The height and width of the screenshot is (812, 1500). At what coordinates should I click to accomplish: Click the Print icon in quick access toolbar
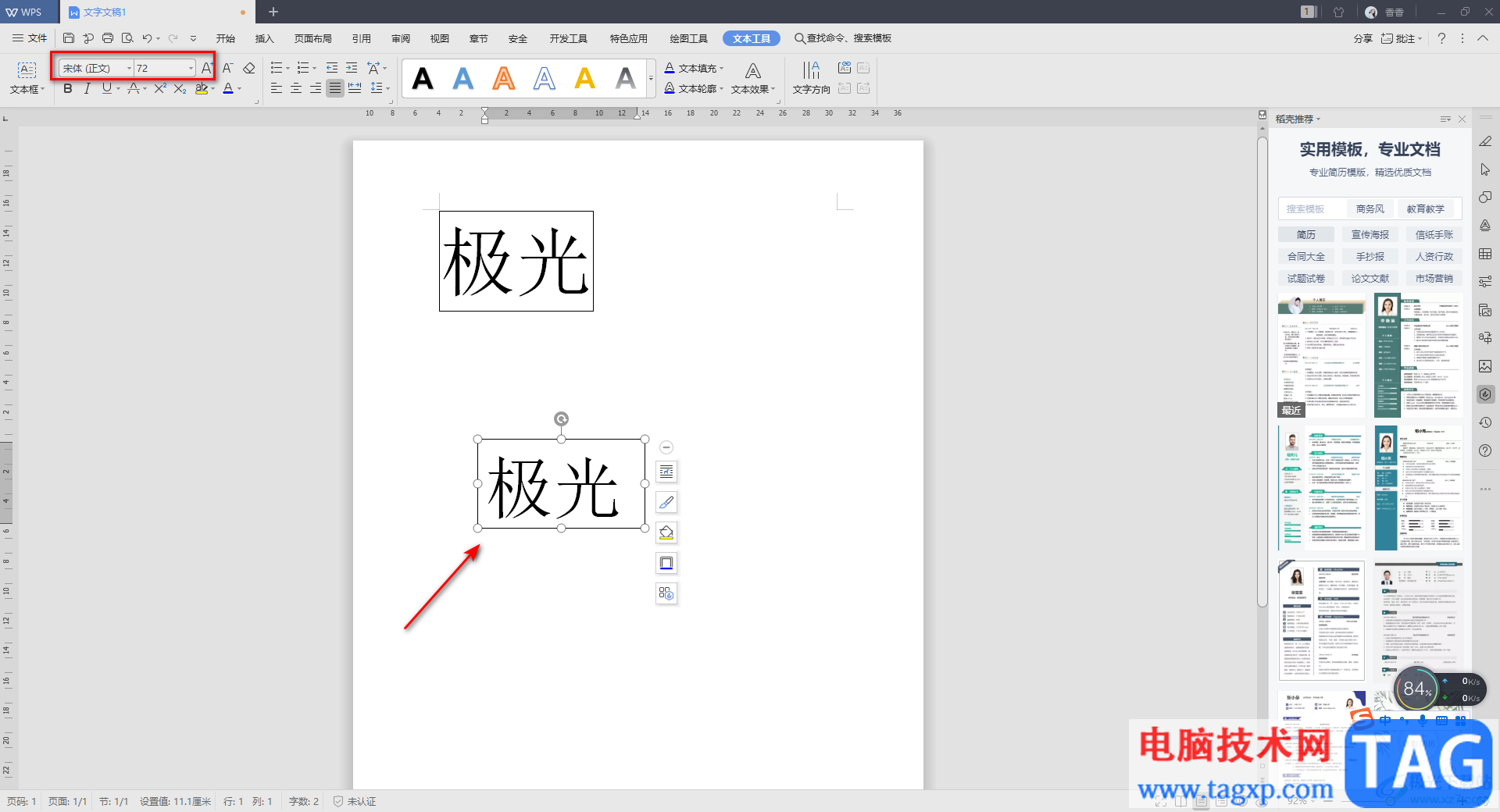(108, 38)
